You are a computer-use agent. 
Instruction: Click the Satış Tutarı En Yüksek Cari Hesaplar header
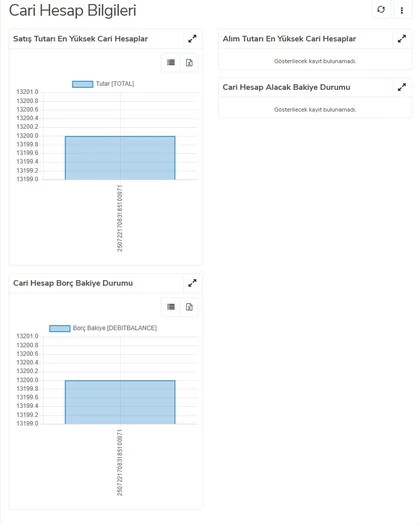click(x=80, y=39)
